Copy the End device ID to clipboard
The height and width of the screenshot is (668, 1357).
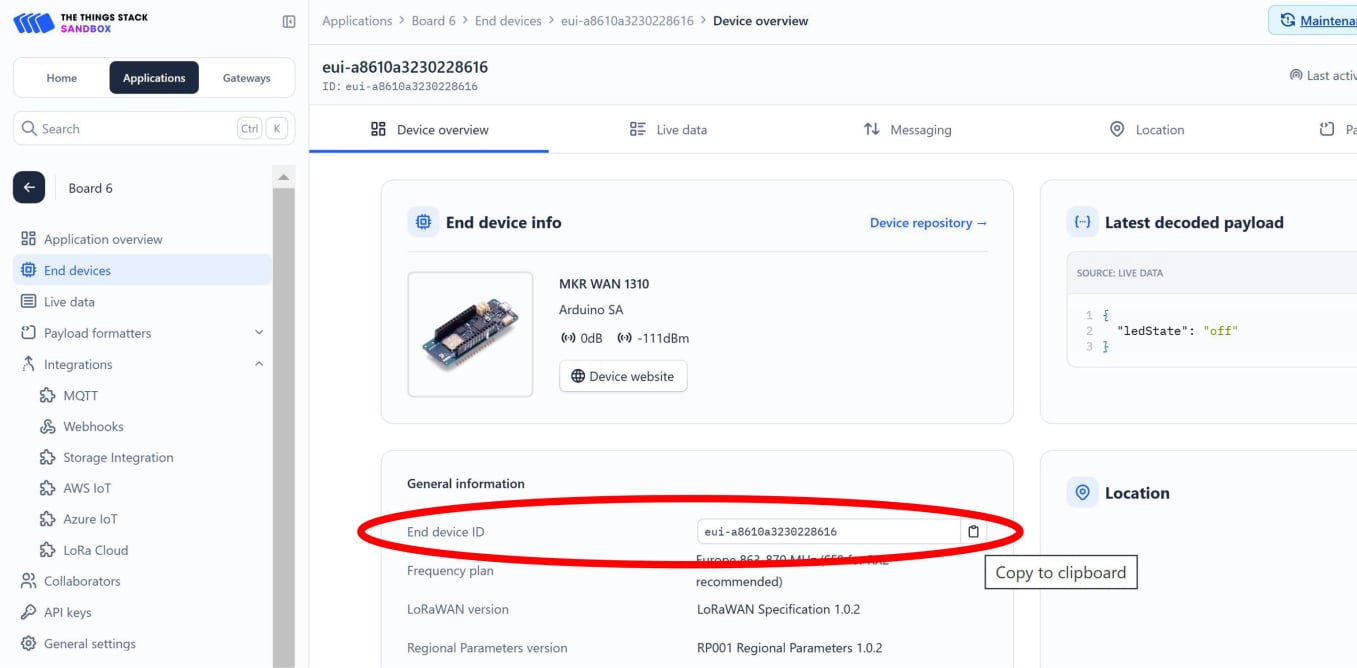(973, 531)
